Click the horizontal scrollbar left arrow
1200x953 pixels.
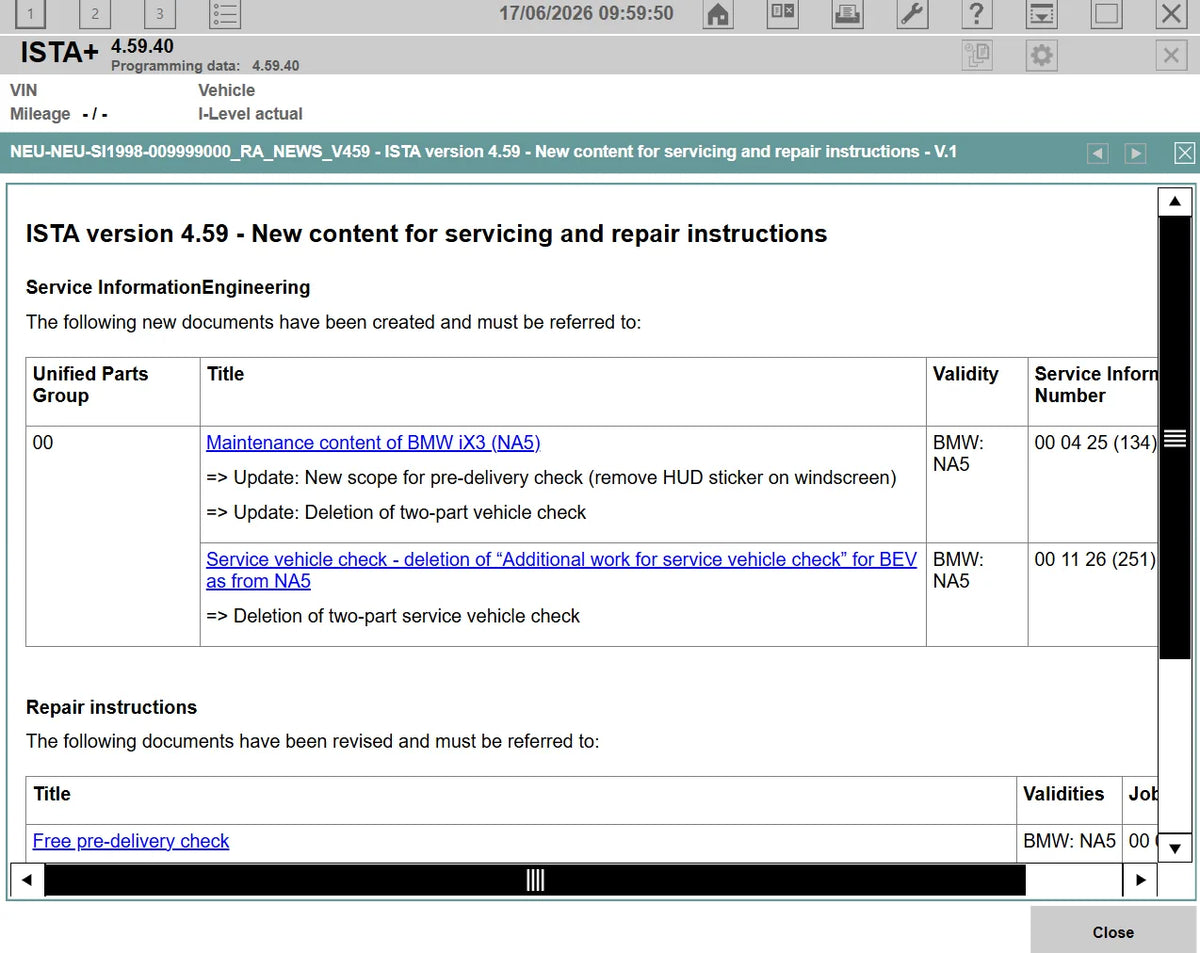[26, 880]
